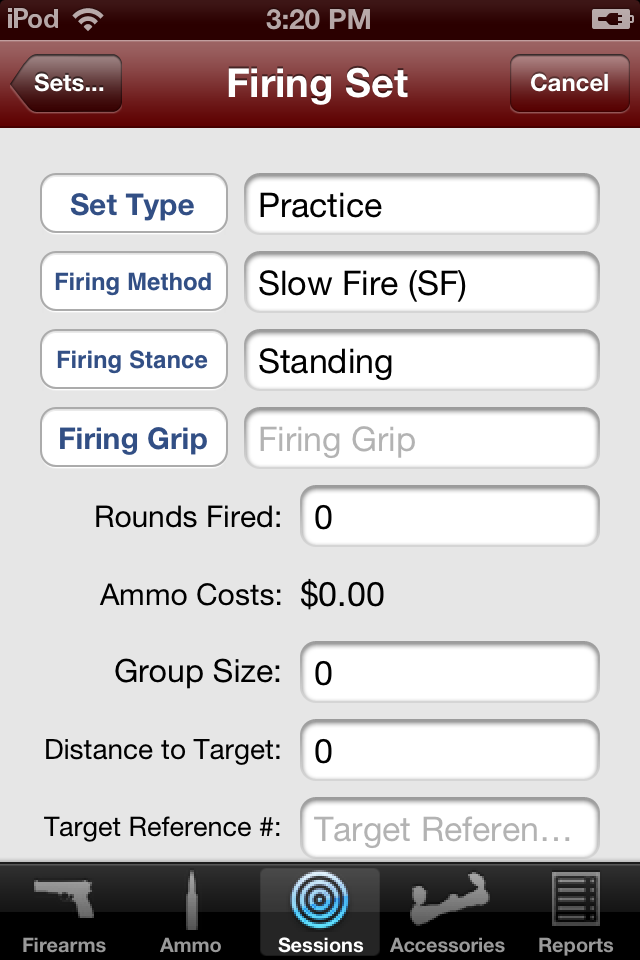
Task: Open the Firing Stance picker
Action: [x=133, y=360]
